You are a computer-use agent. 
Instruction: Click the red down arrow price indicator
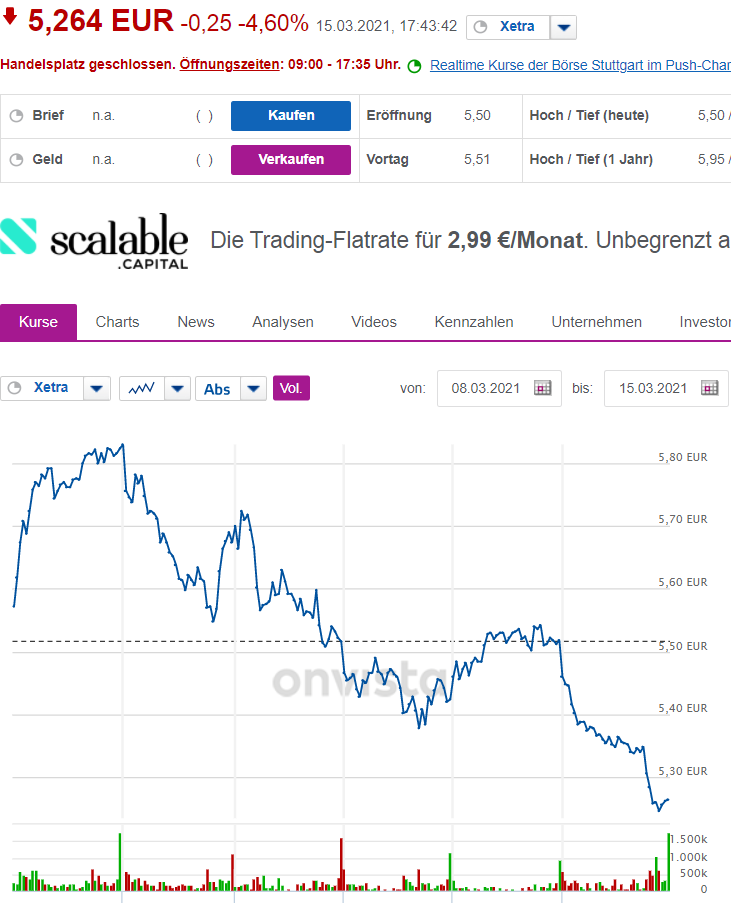point(10,17)
